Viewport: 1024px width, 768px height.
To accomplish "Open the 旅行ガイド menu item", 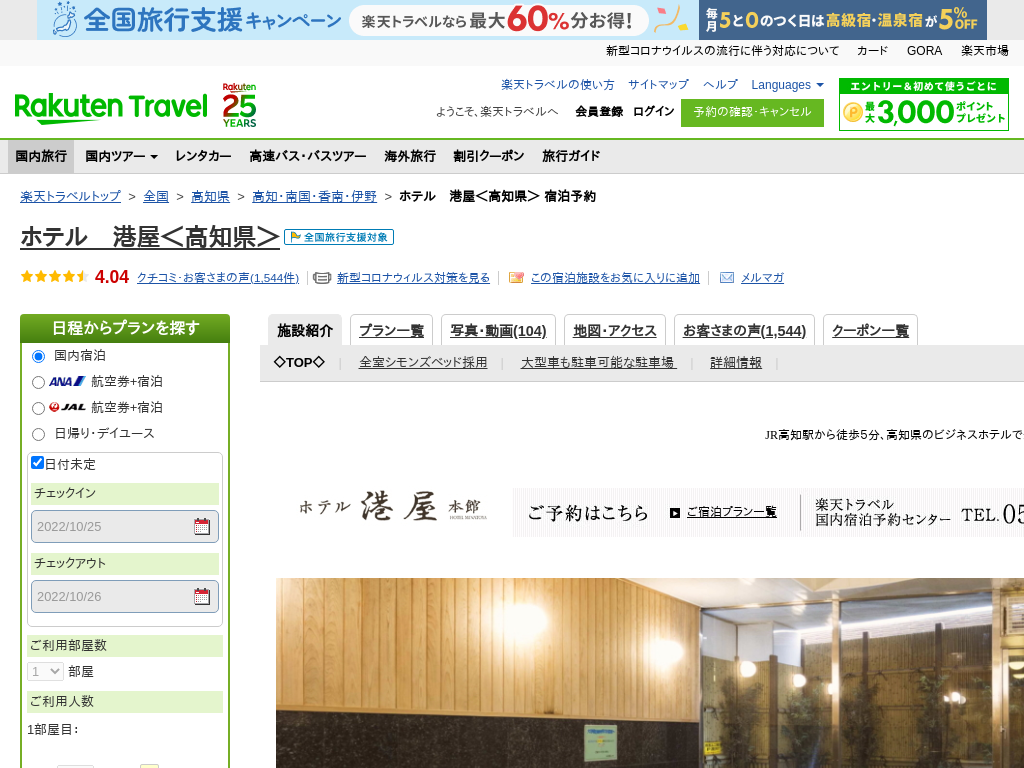I will 571,156.
